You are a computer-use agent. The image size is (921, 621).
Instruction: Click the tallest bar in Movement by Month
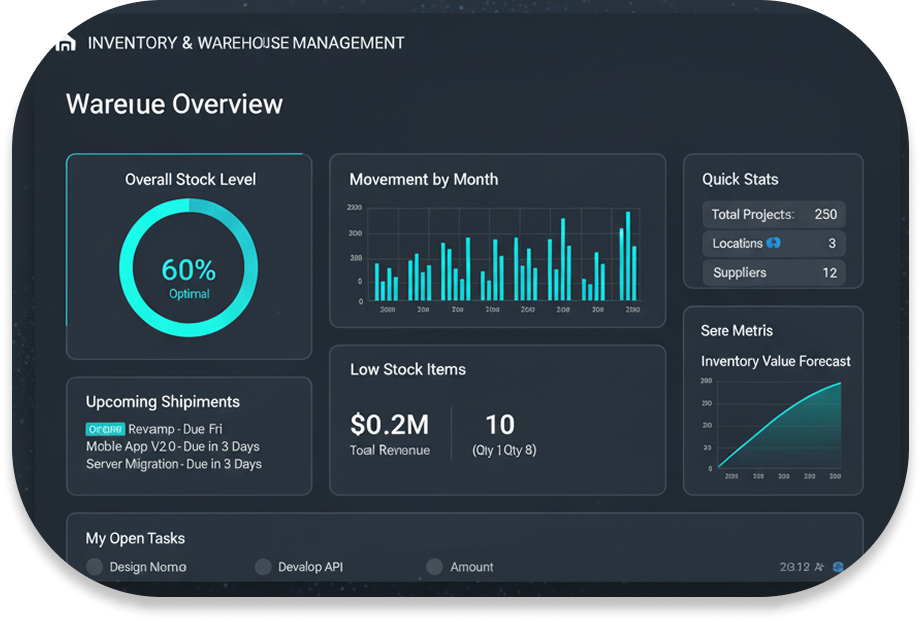point(628,255)
